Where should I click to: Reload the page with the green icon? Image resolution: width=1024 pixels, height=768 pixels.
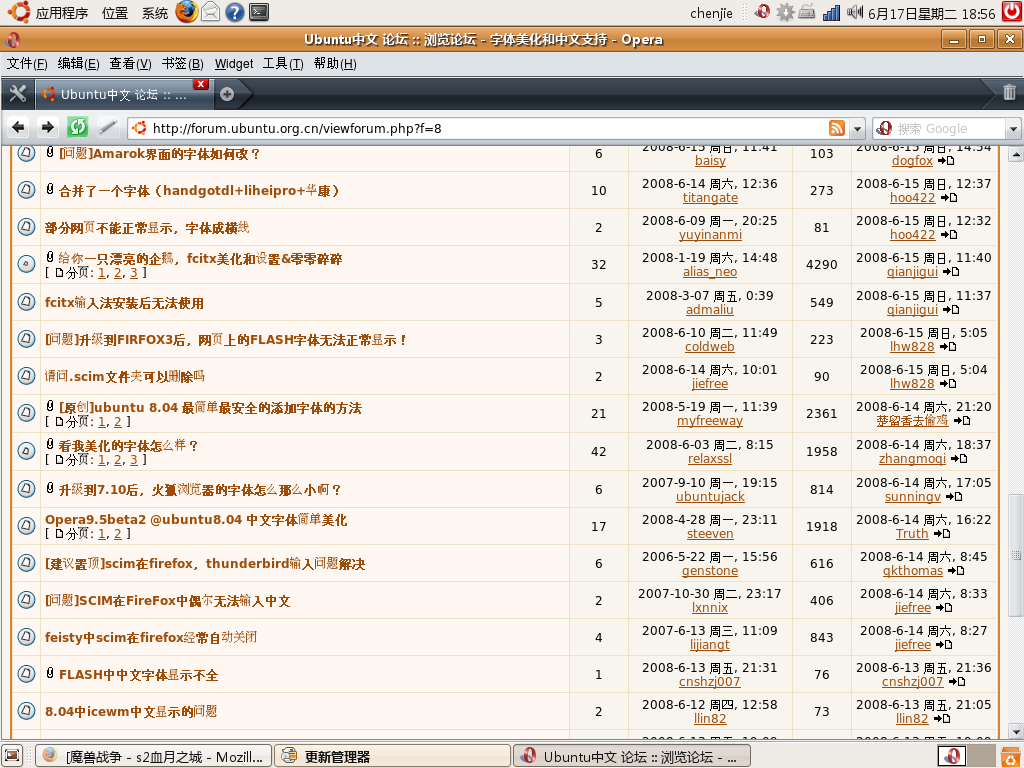click(x=77, y=127)
